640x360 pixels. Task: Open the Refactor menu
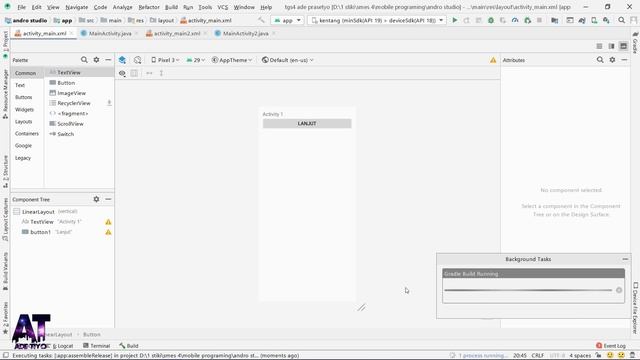(149, 7)
